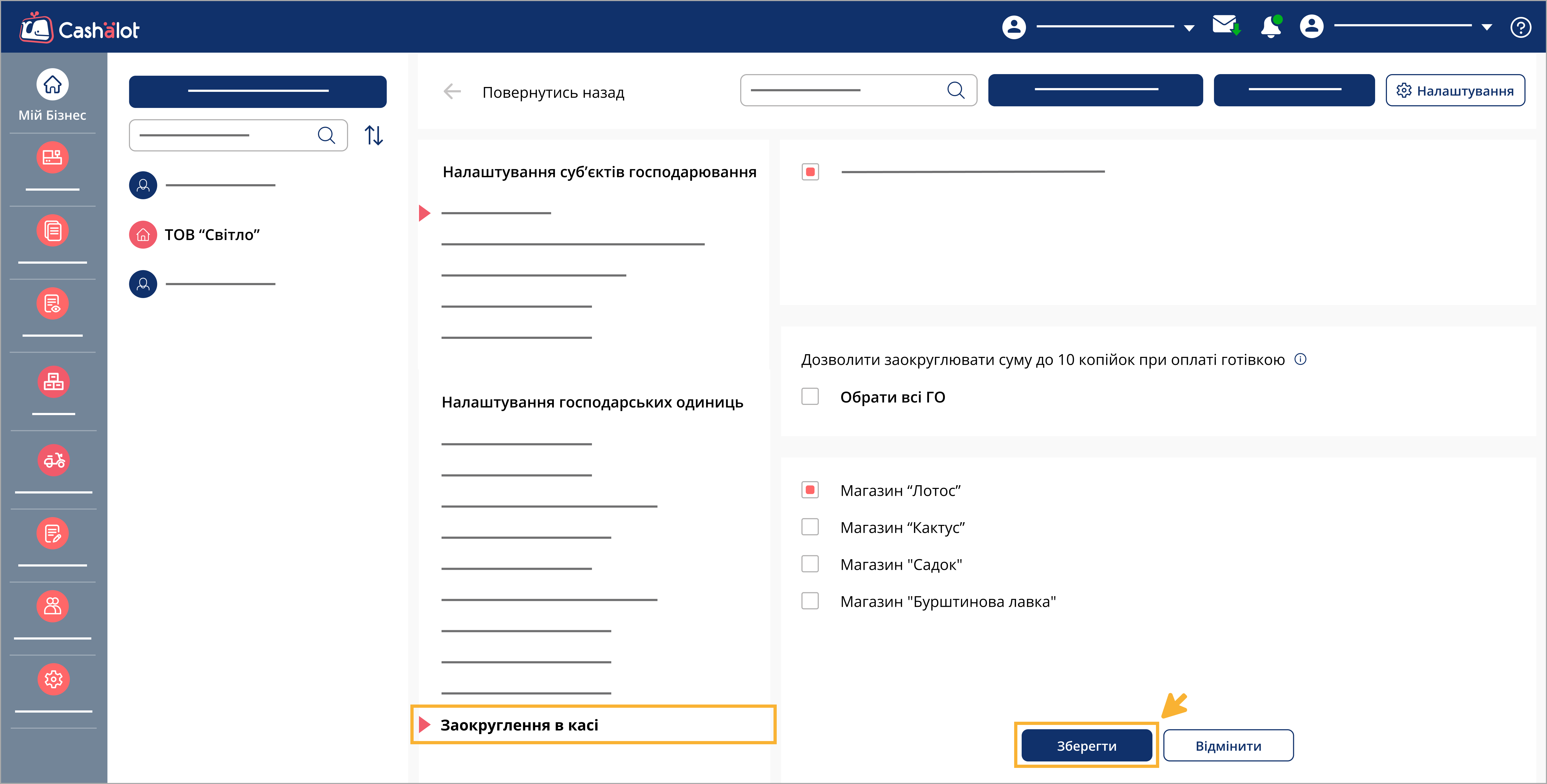Expand the second user profile dropdown

click(1486, 28)
